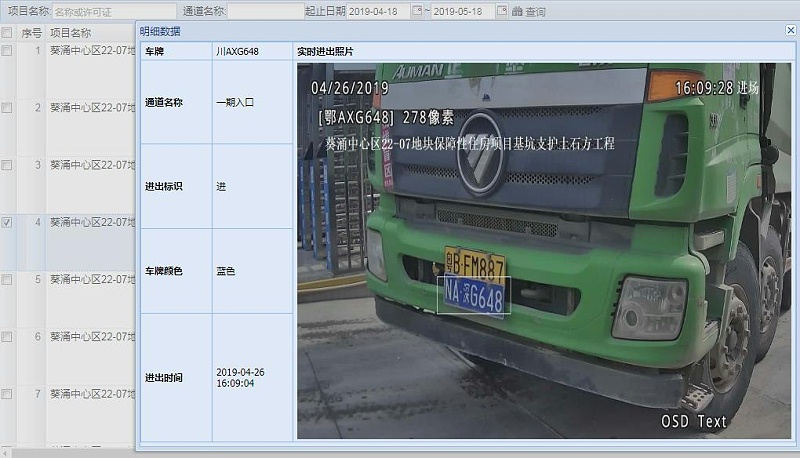Check the checkbox for row 6
The image size is (800, 458).
7,337
